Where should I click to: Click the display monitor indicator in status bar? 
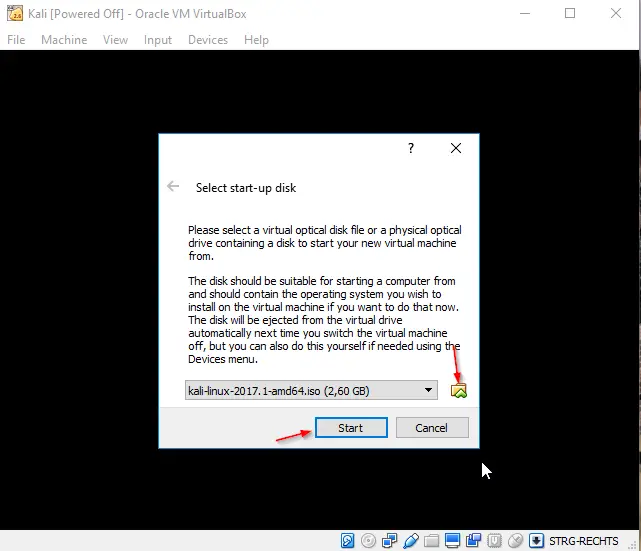[452, 540]
